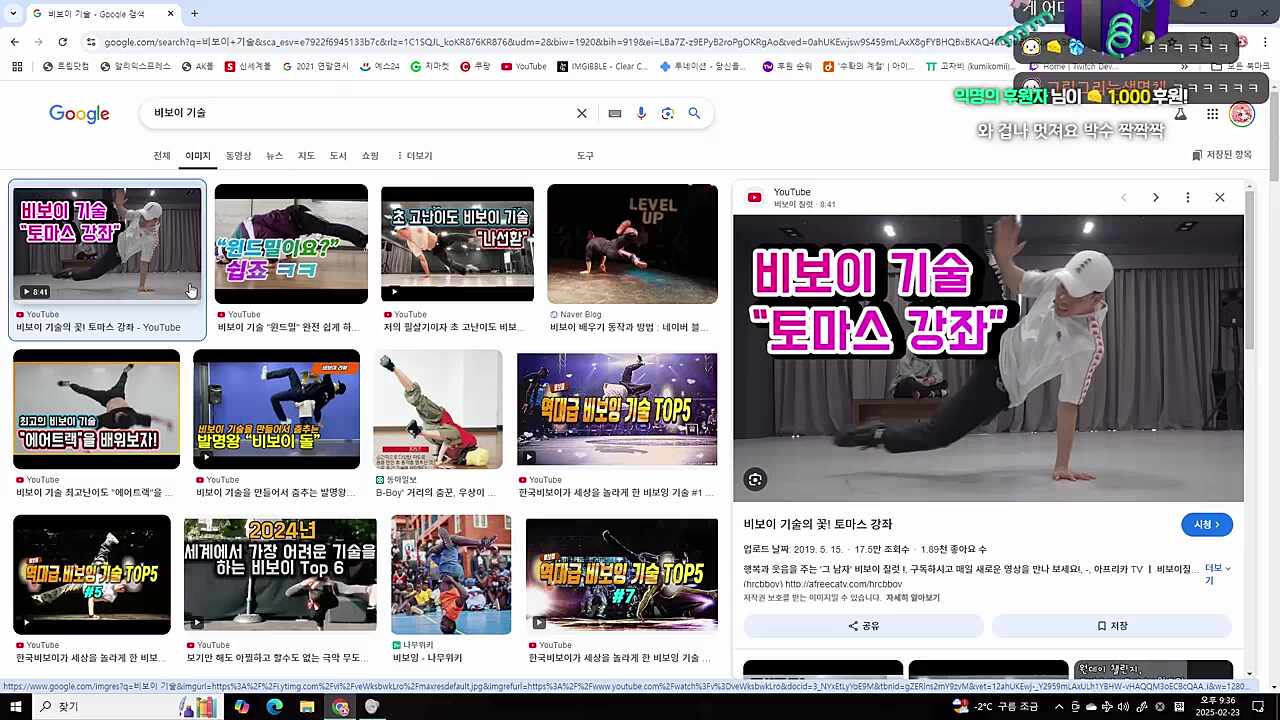
Task: Expand the 더보기 search categories menu
Action: (x=414, y=156)
